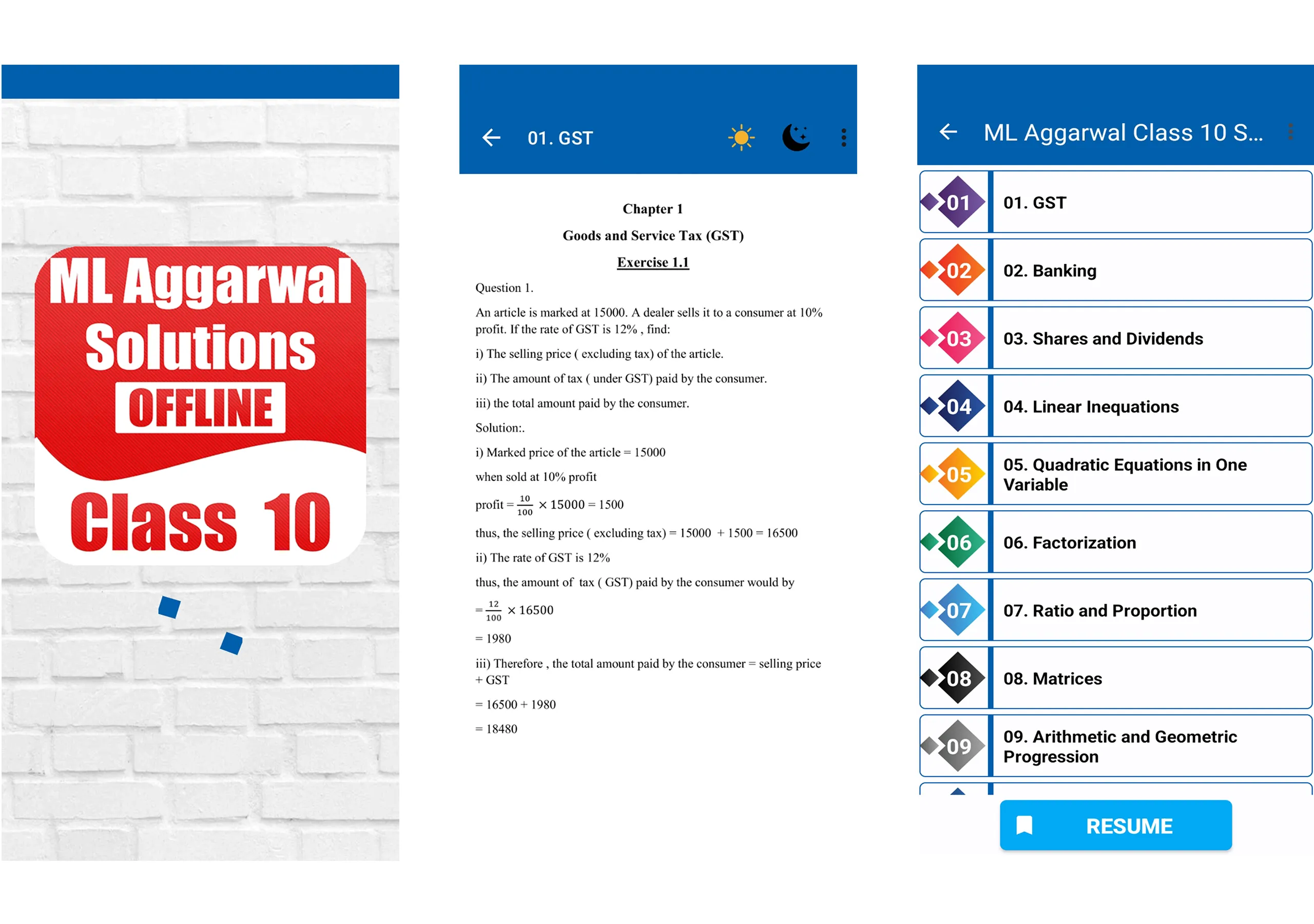
Task: Click the back arrow in GST chapter
Action: (491, 135)
